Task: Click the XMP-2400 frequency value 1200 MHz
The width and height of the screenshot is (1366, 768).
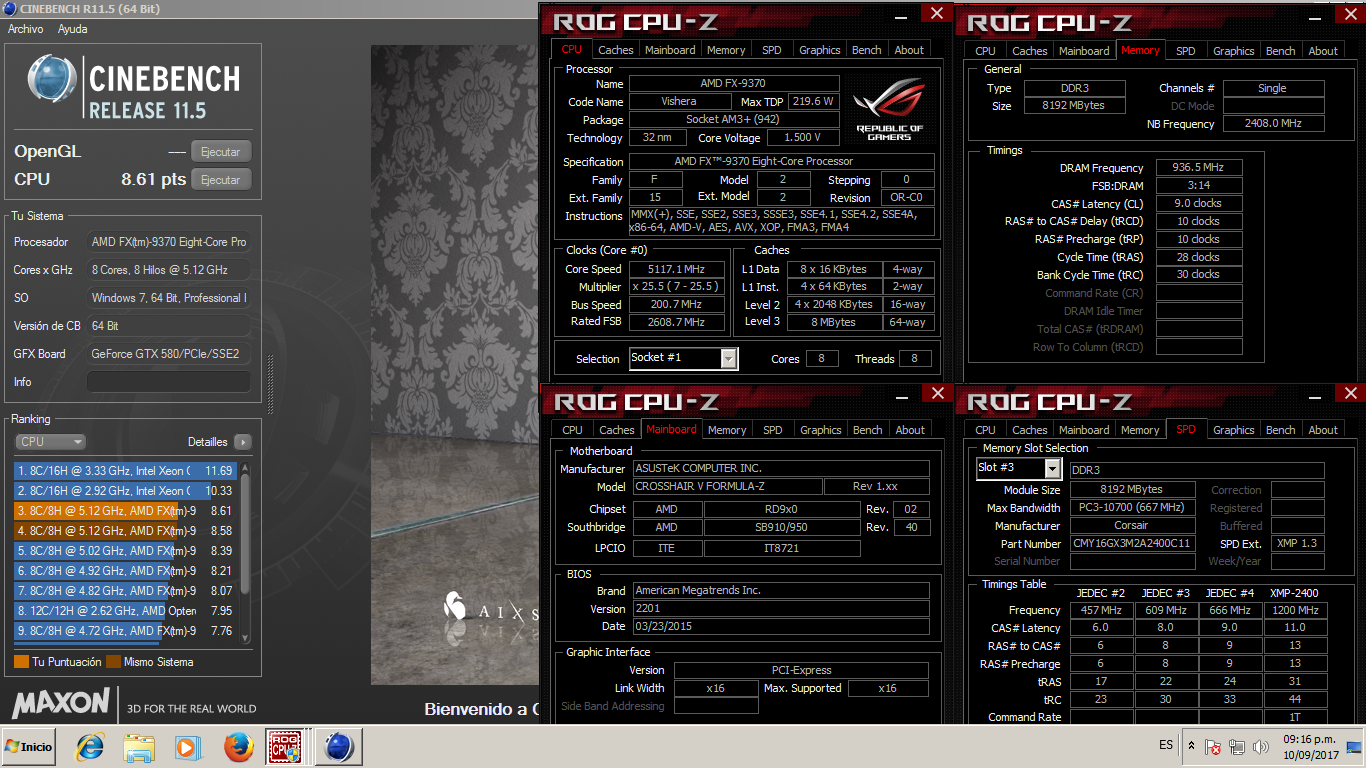Action: (1294, 610)
